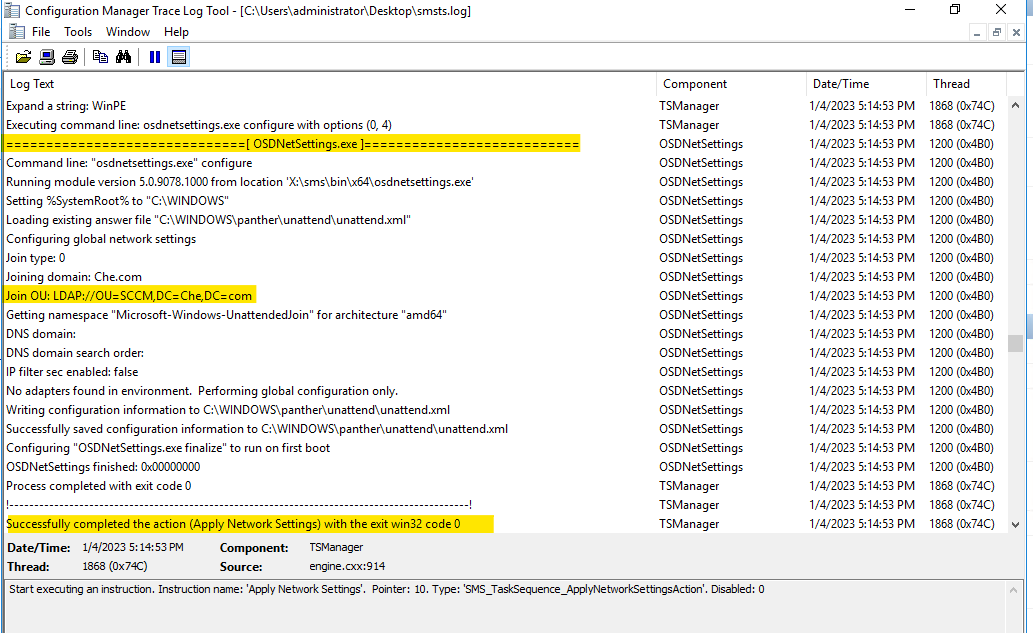The width and height of the screenshot is (1033, 633).
Task: Click the Copy to clipboard toolbar icon
Action: click(100, 57)
